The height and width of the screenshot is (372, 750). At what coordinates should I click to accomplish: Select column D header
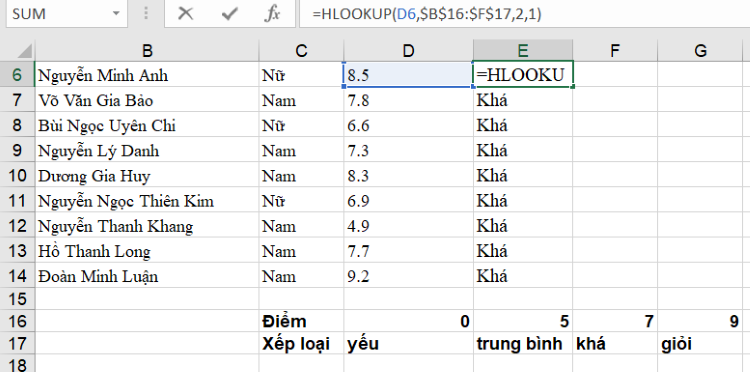pos(408,50)
